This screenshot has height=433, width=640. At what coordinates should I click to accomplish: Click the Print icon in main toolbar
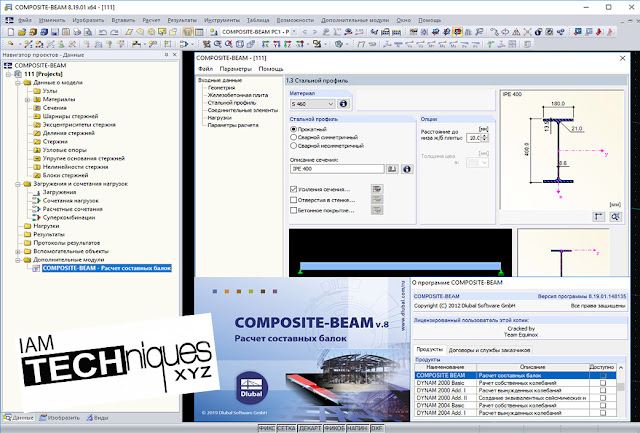77,32
